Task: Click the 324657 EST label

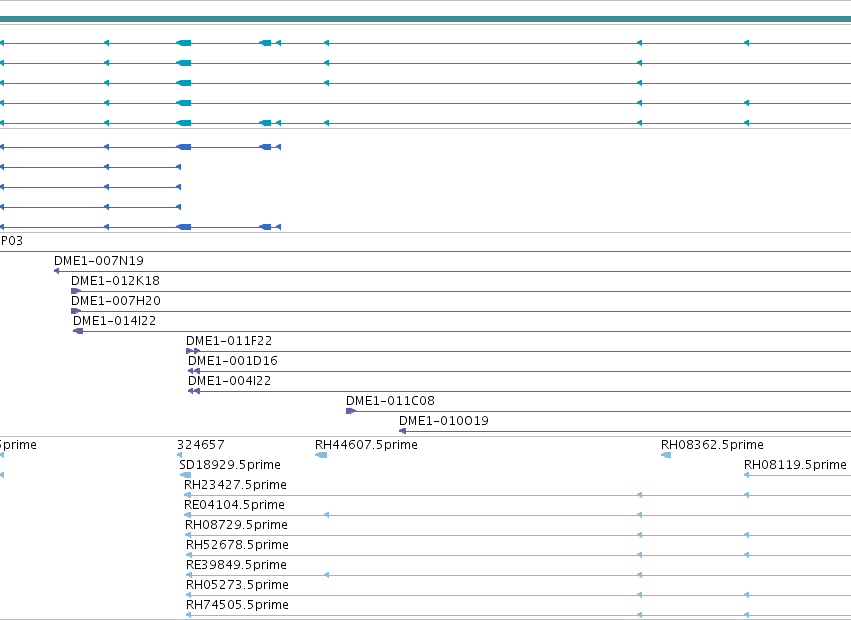Action: pos(201,445)
